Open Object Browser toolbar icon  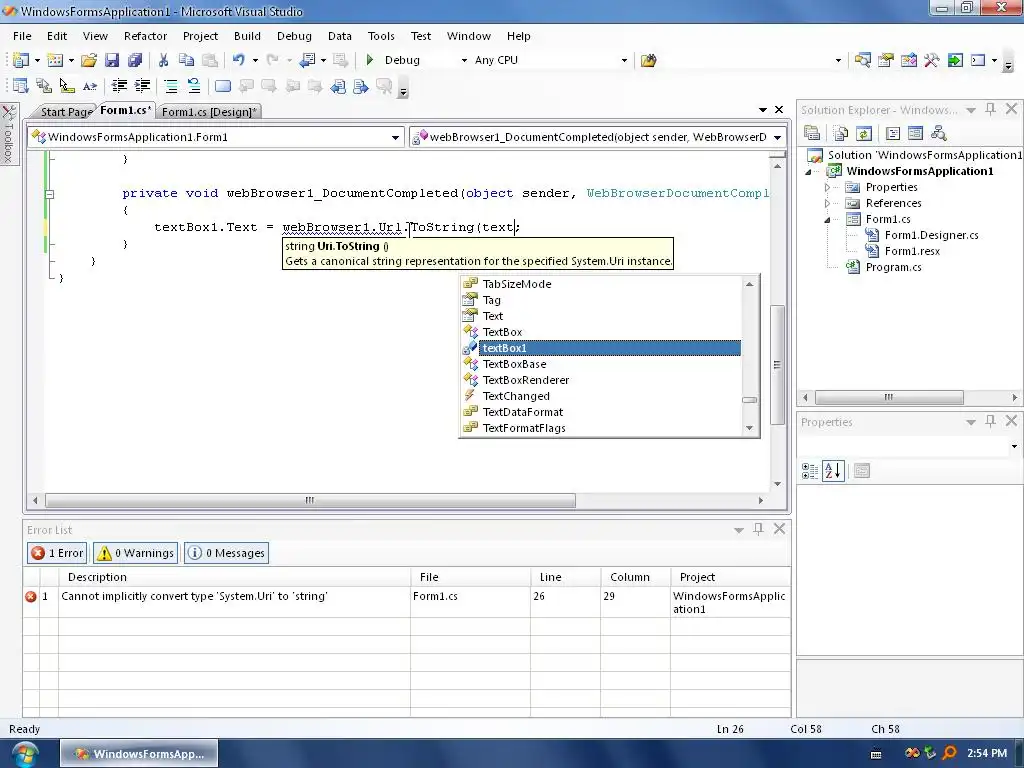908,60
